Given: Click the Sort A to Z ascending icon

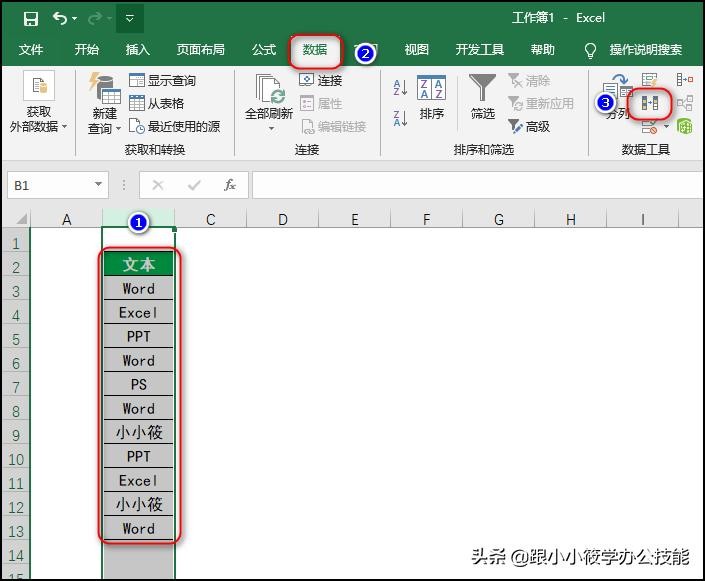Looking at the screenshot, I should (400, 88).
